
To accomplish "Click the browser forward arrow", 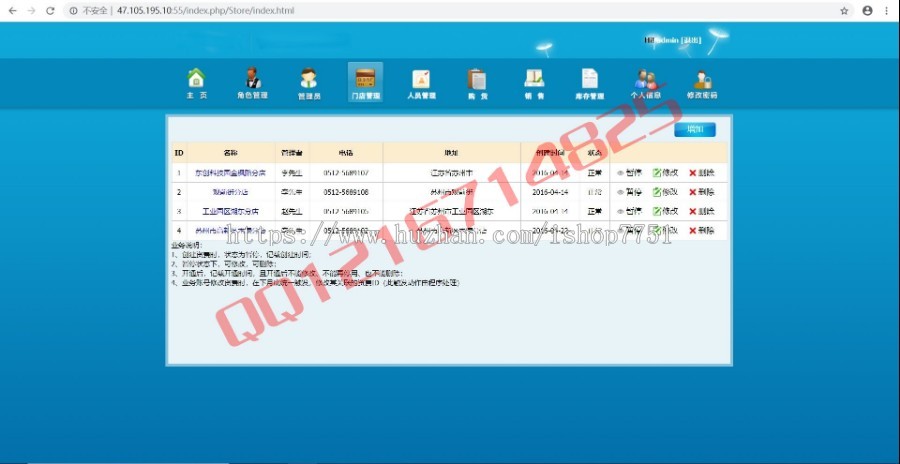I will [x=31, y=10].
